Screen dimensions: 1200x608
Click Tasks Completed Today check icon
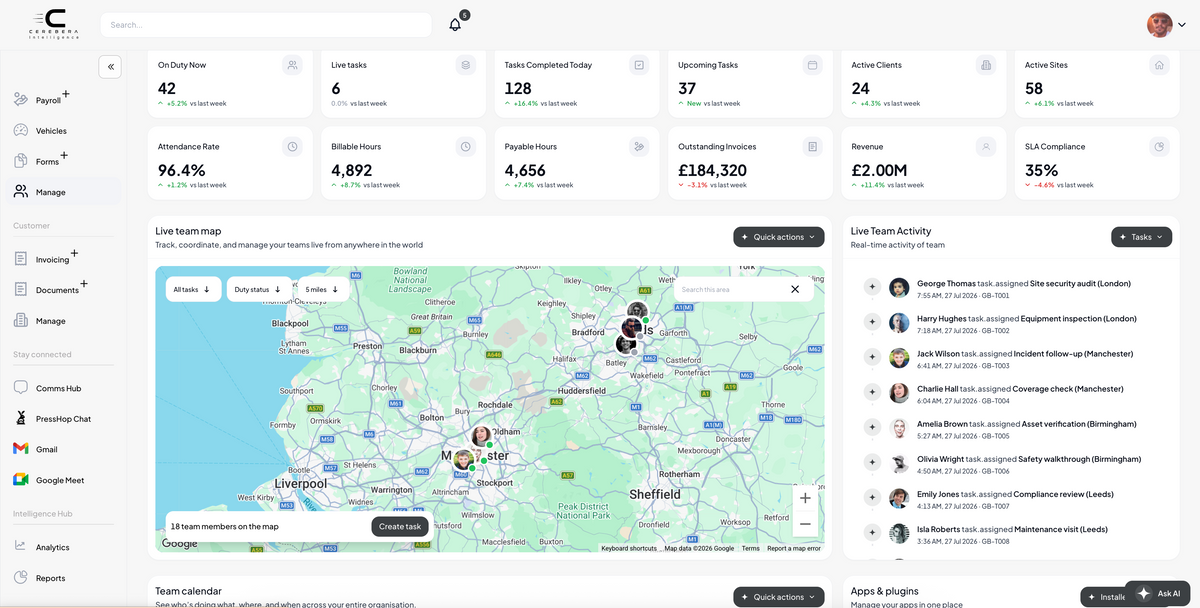639,65
